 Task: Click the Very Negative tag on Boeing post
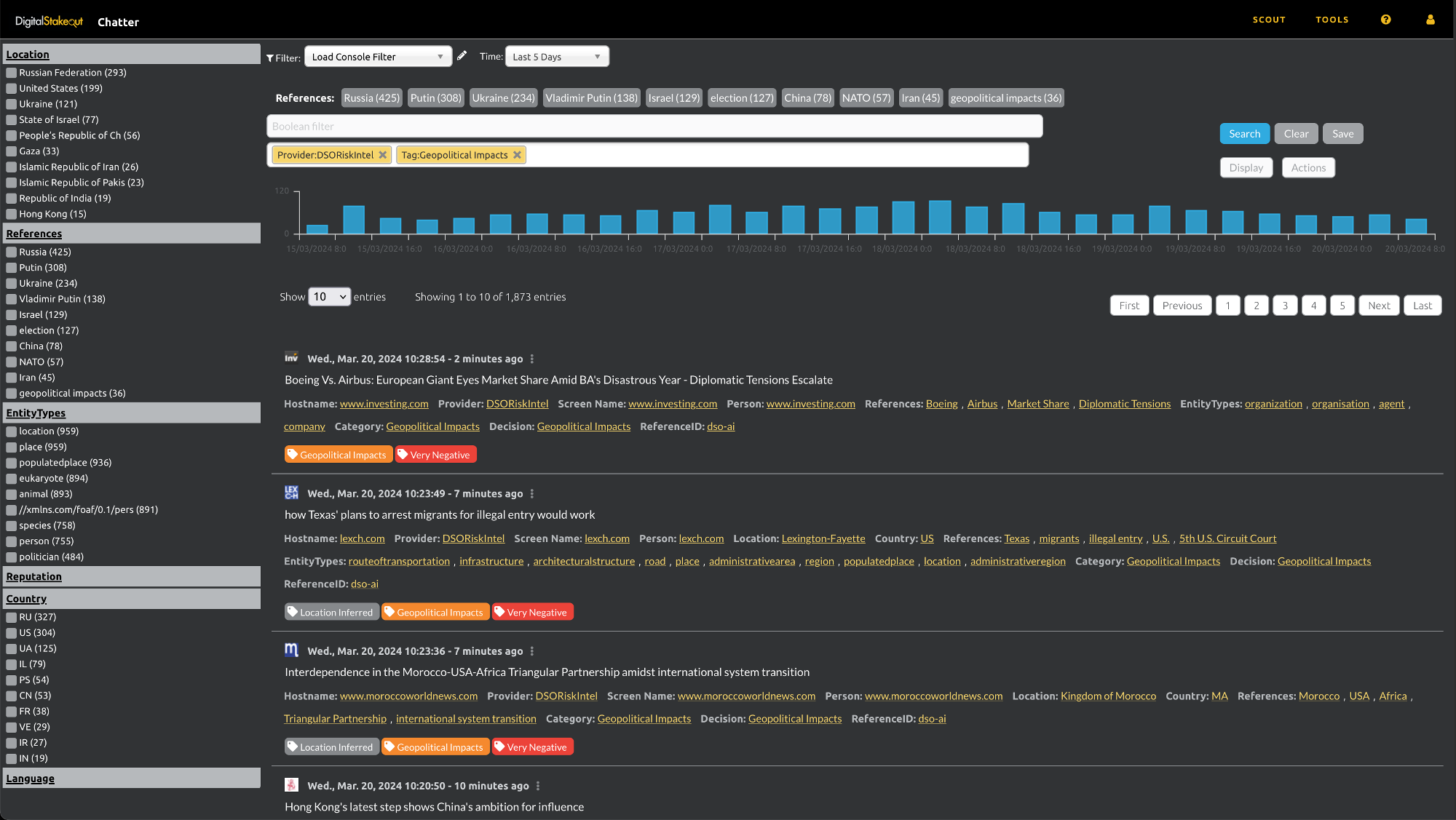435,455
